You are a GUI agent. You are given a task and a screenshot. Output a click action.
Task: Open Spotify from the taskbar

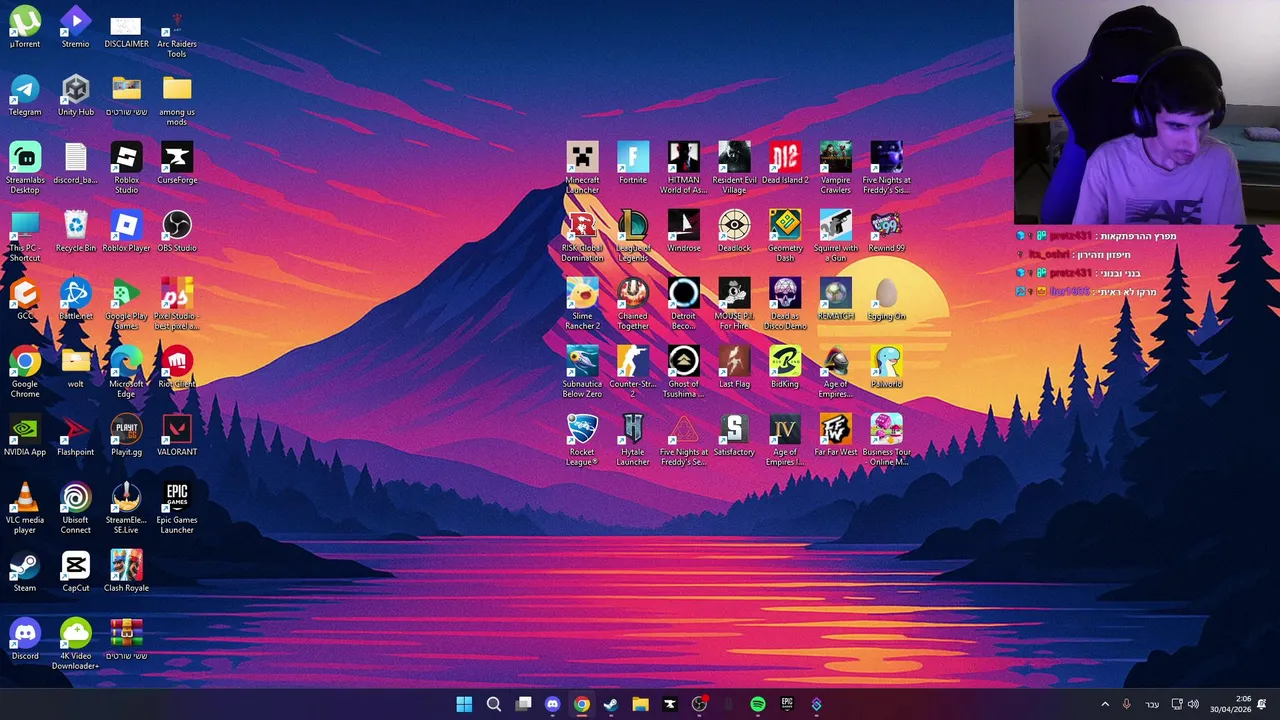coord(758,704)
